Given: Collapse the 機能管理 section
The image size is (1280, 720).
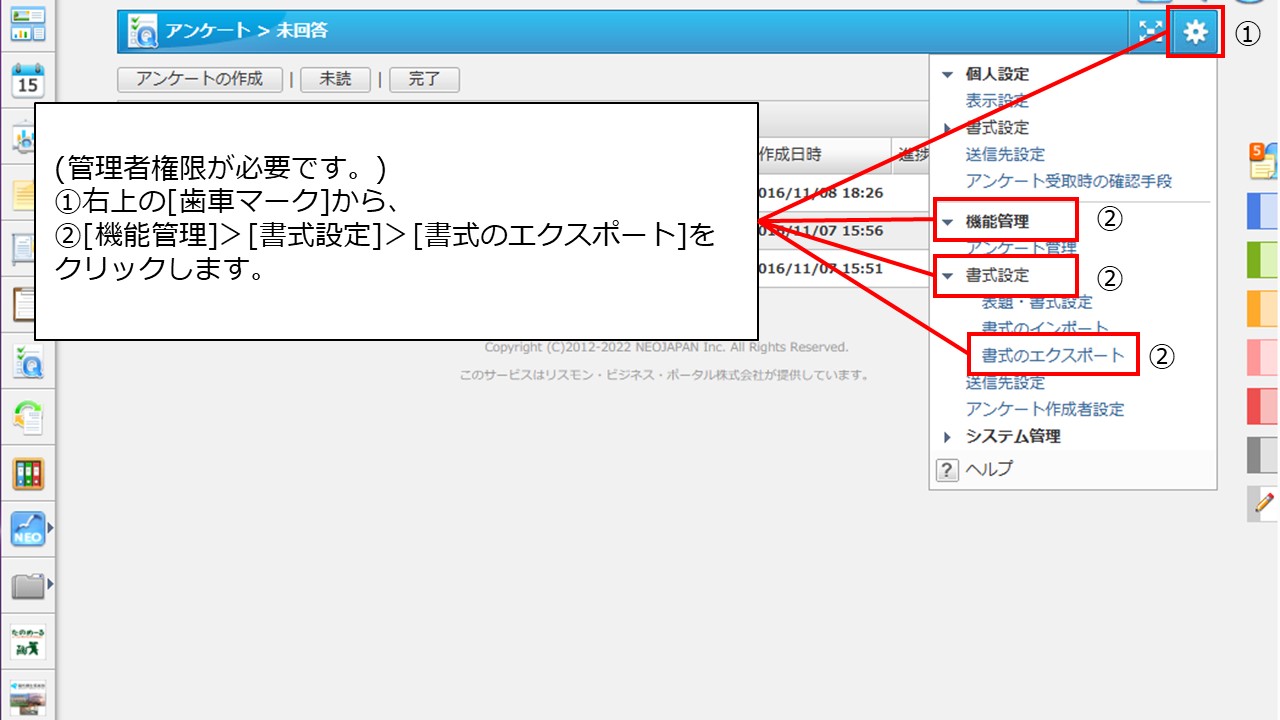Looking at the screenshot, I should [948, 222].
